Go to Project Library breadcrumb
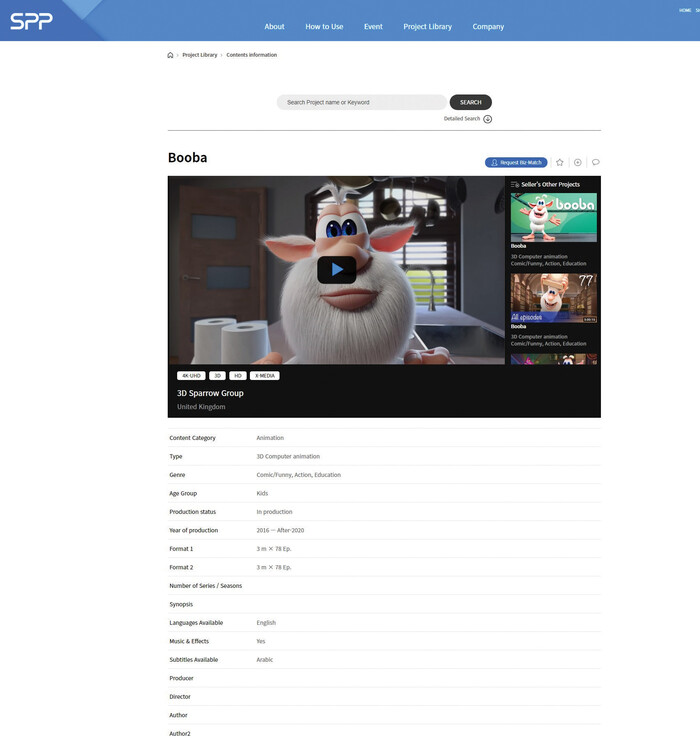700x739 pixels. [x=200, y=55]
